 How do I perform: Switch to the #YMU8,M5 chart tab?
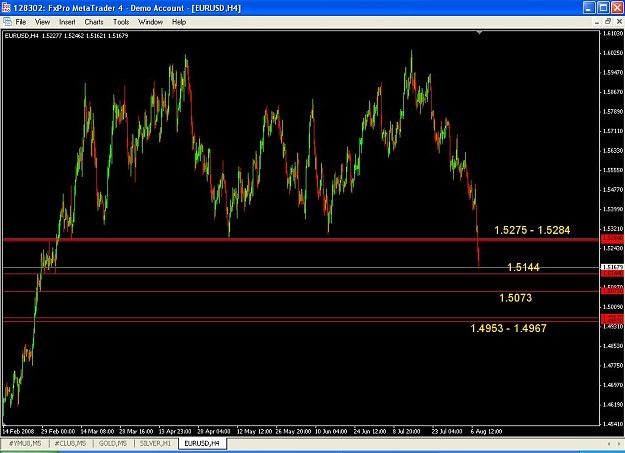coord(25,443)
